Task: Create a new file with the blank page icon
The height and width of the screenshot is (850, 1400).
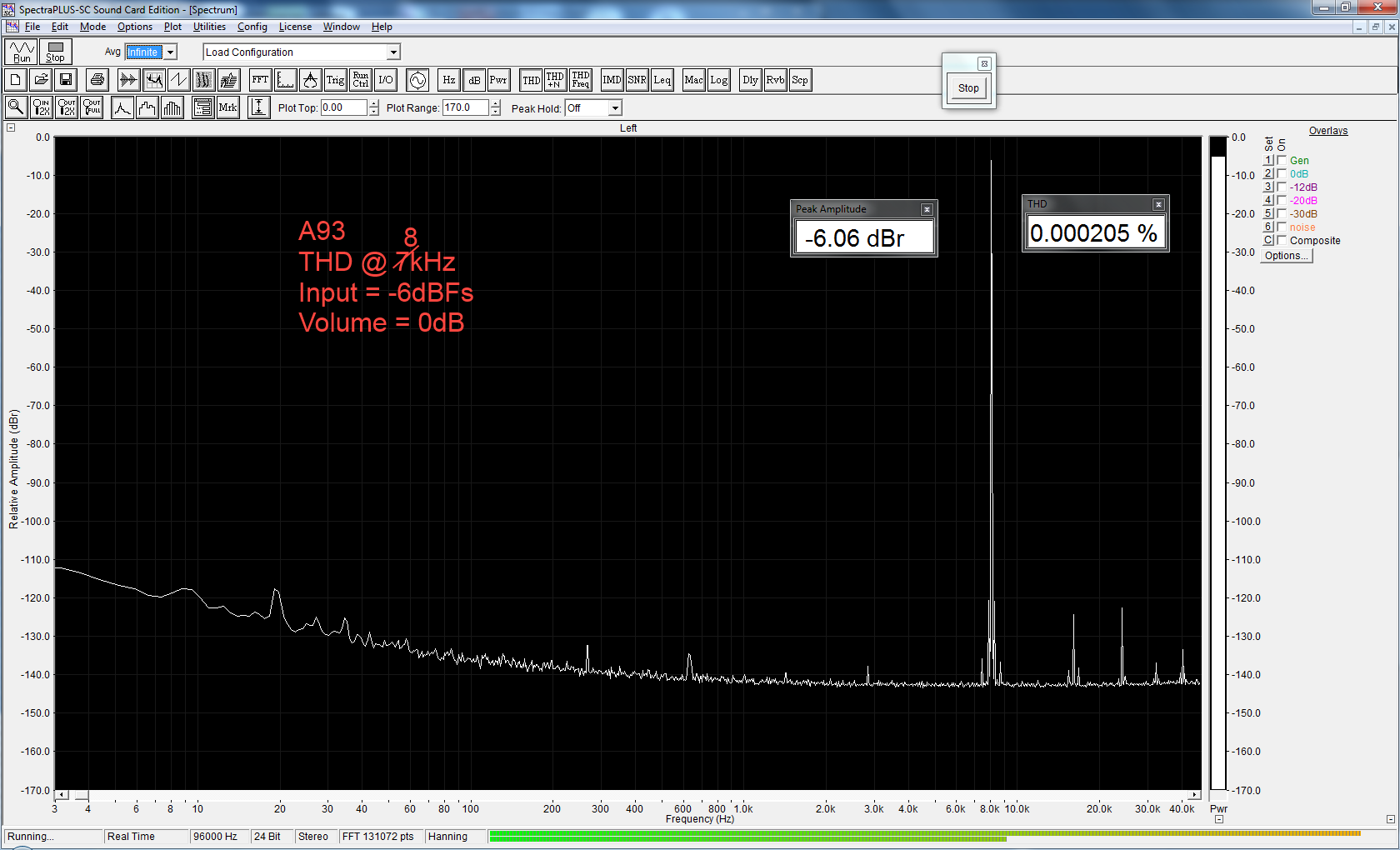Action: 16,80
